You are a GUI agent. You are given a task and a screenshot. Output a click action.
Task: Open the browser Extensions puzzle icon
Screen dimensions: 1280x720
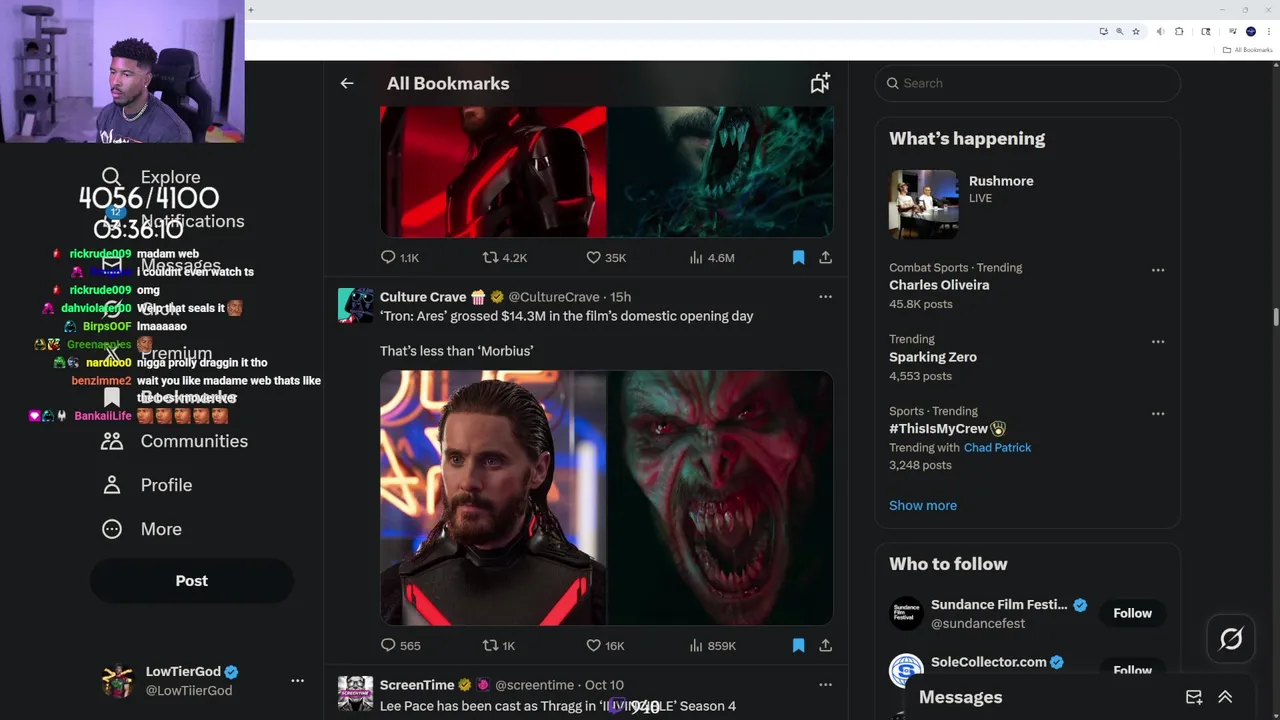(1179, 32)
